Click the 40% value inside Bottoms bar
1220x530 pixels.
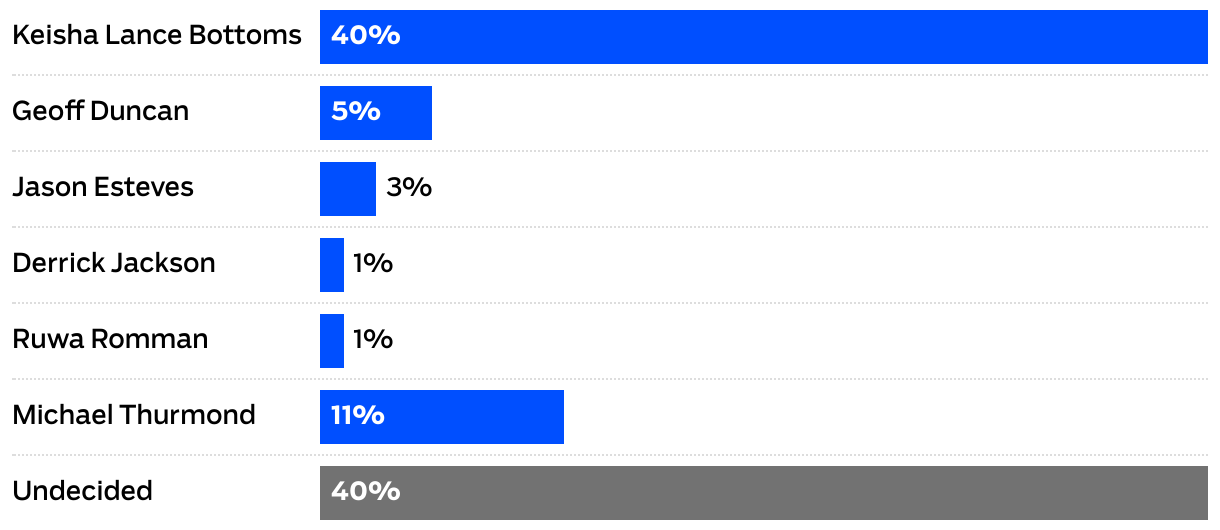click(x=365, y=36)
